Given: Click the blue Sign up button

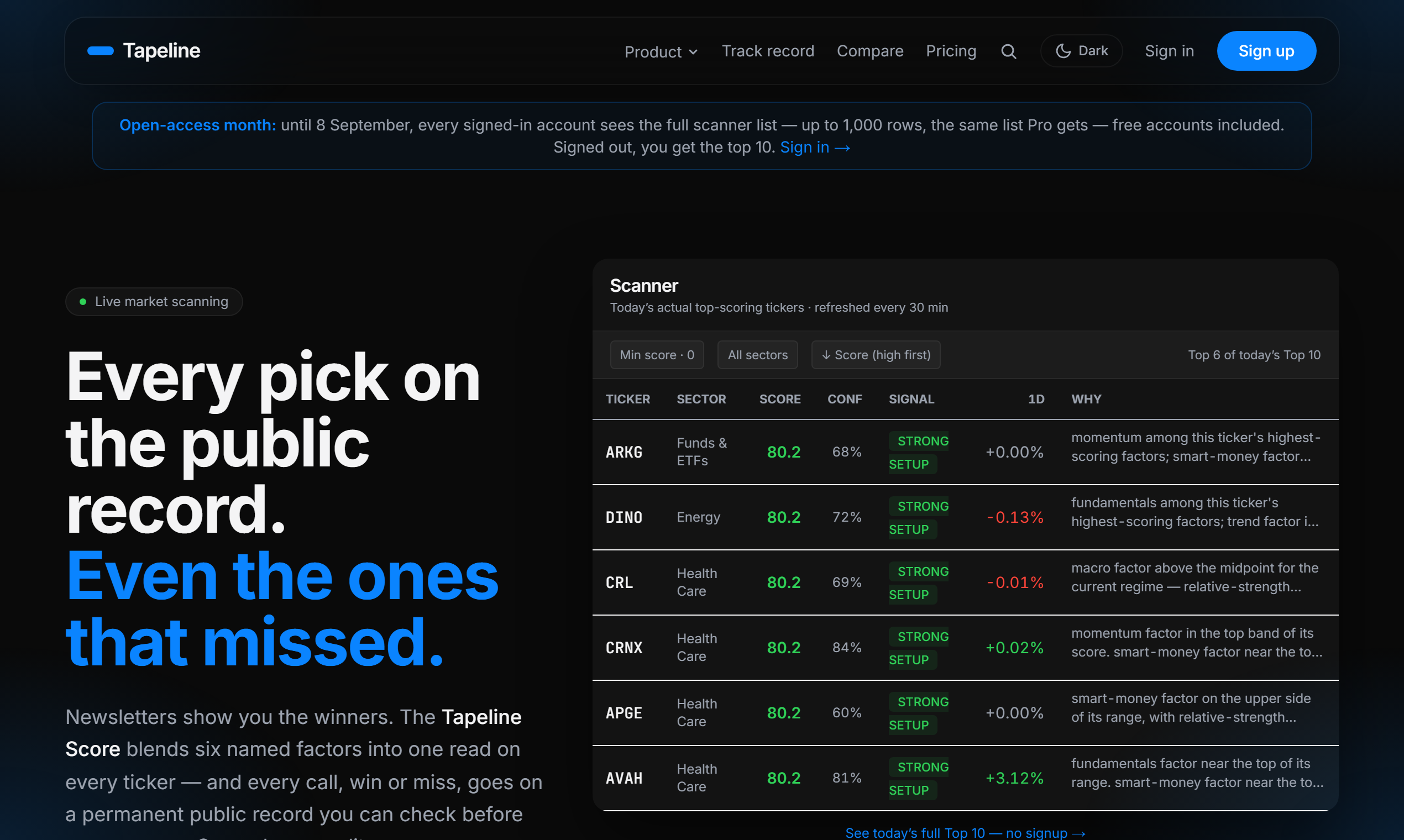Looking at the screenshot, I should pyautogui.click(x=1266, y=51).
